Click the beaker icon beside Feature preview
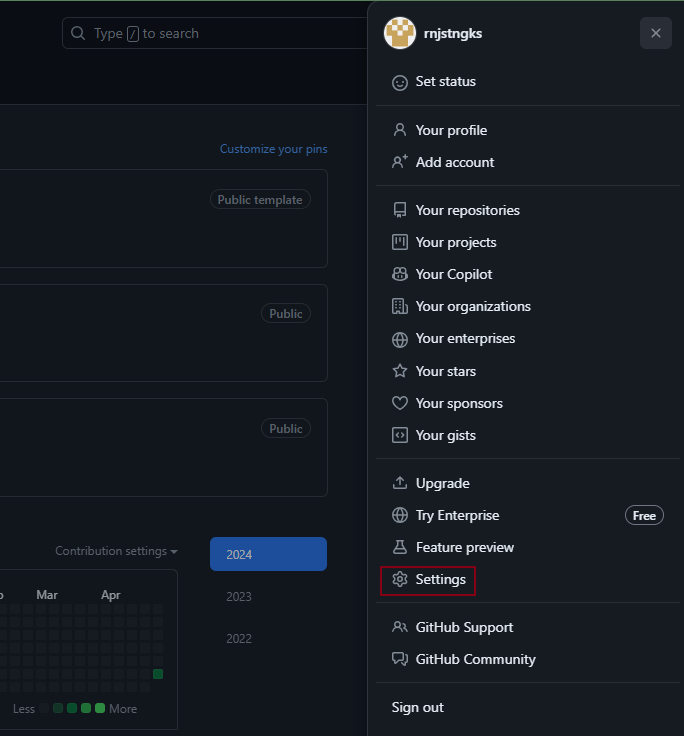 (x=400, y=547)
